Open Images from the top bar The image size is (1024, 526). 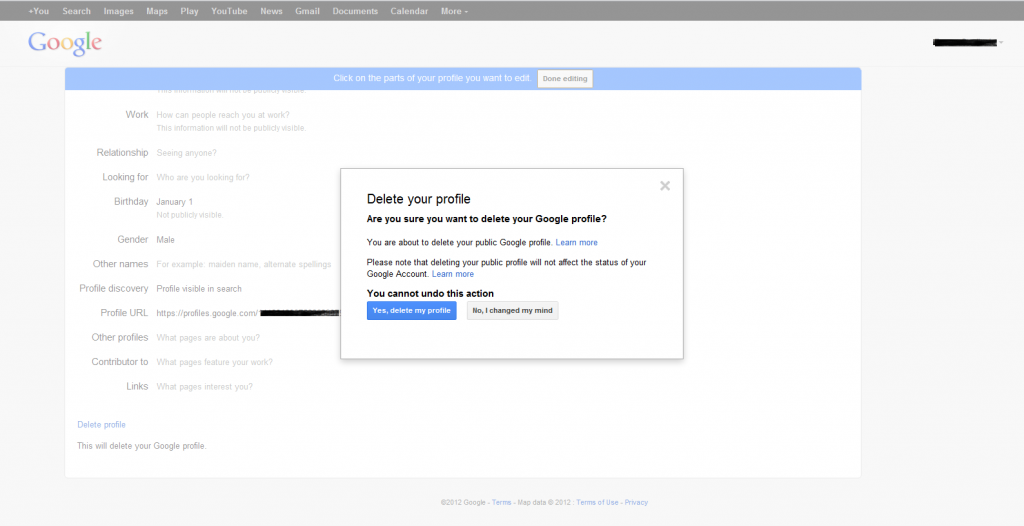tap(118, 11)
